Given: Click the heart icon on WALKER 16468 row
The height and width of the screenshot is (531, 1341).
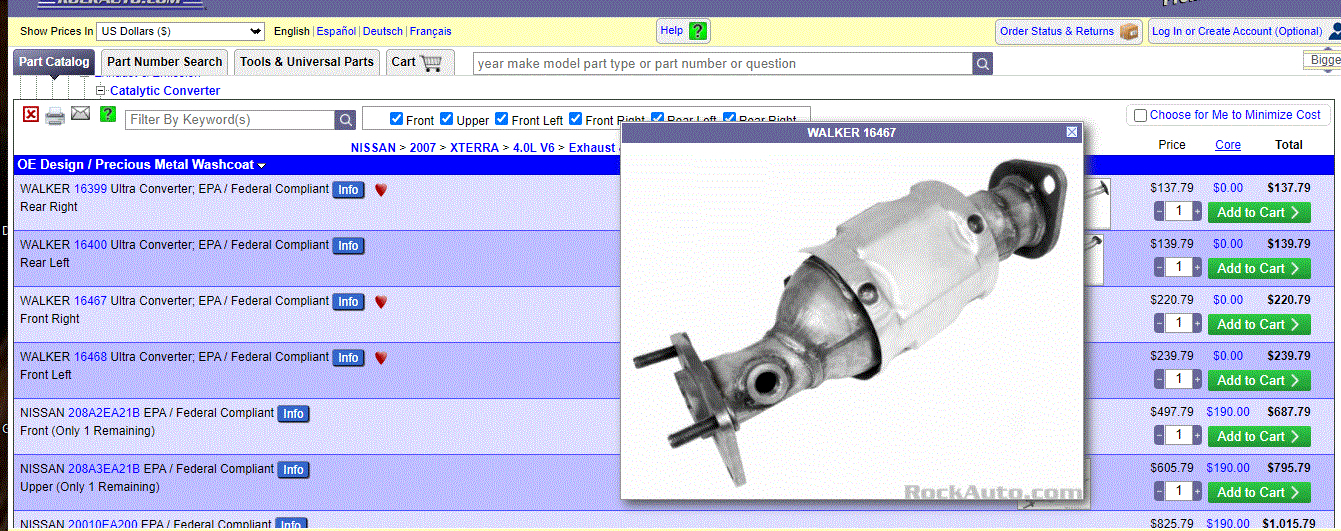Looking at the screenshot, I should click(381, 358).
